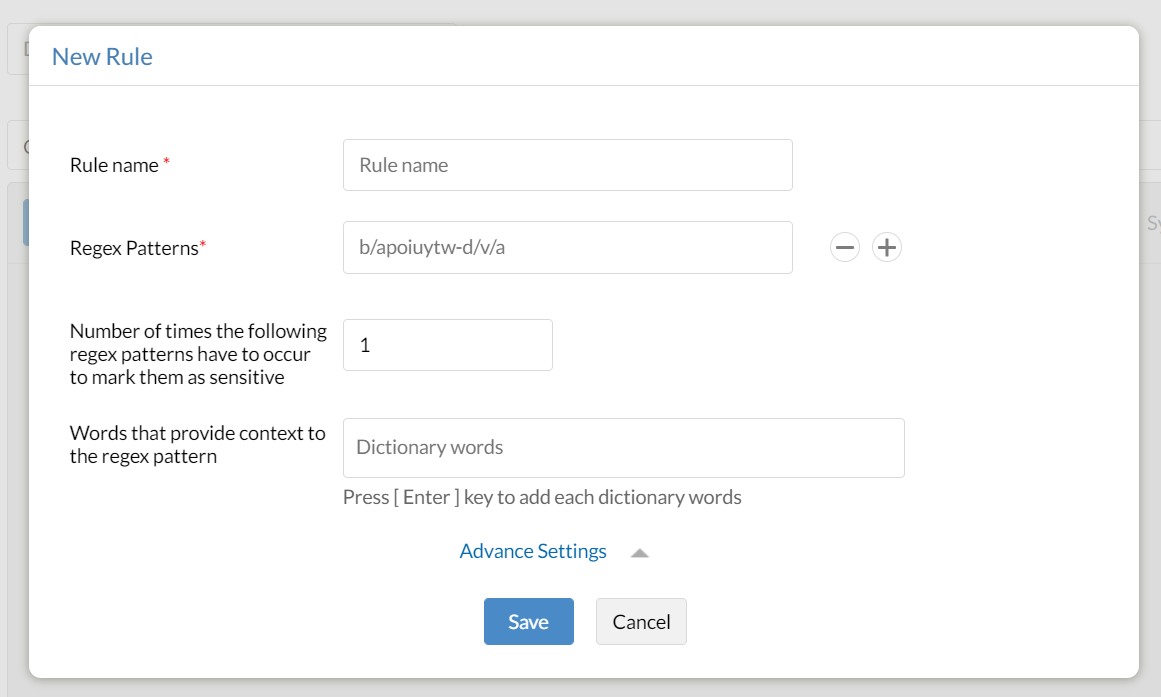Cancel the New Rule dialog
This screenshot has height=697, width=1161.
[641, 621]
